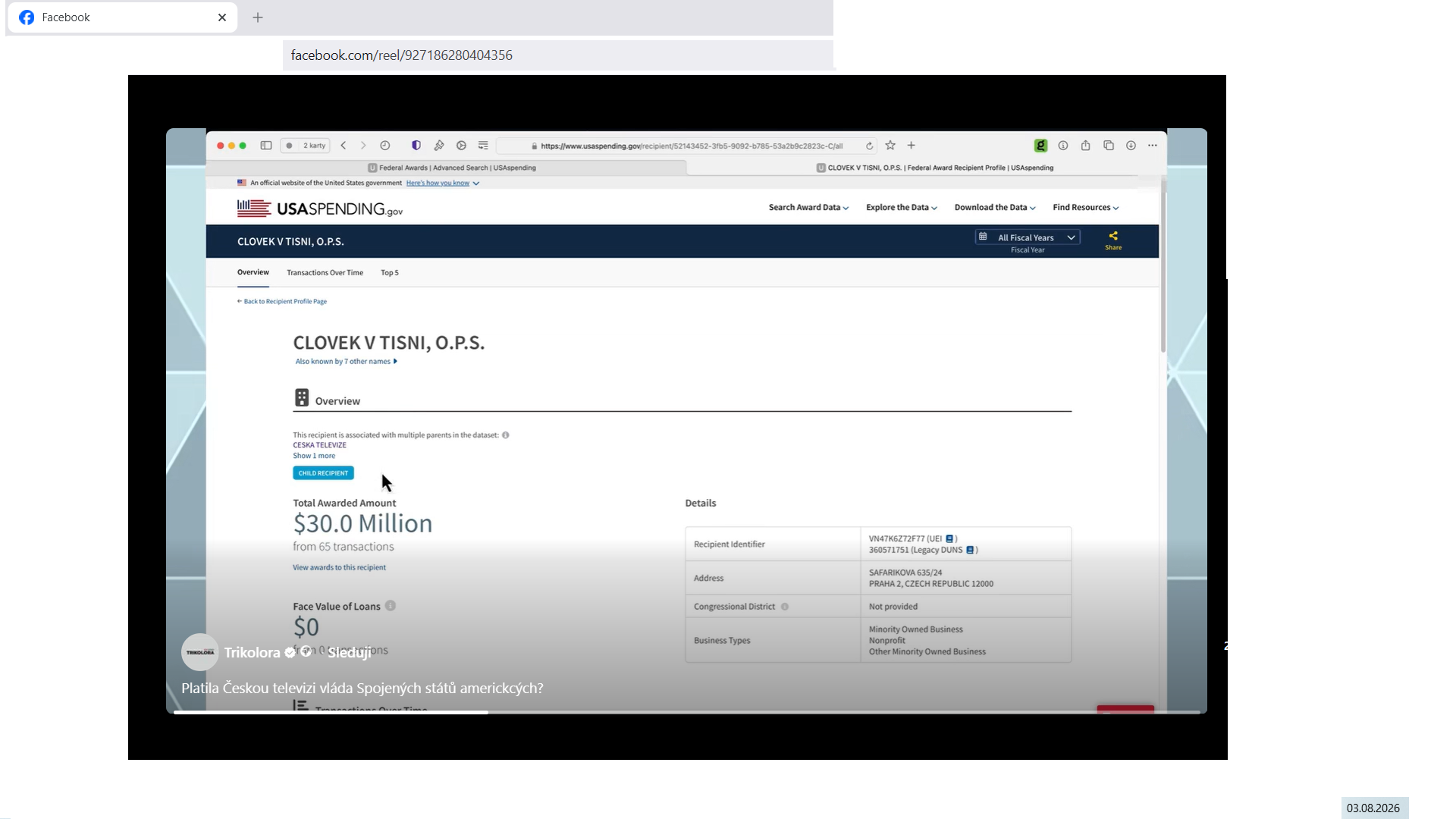Open the three-dot more menu in Safari toolbar
Image resolution: width=1456 pixels, height=819 pixels.
[1153, 146]
